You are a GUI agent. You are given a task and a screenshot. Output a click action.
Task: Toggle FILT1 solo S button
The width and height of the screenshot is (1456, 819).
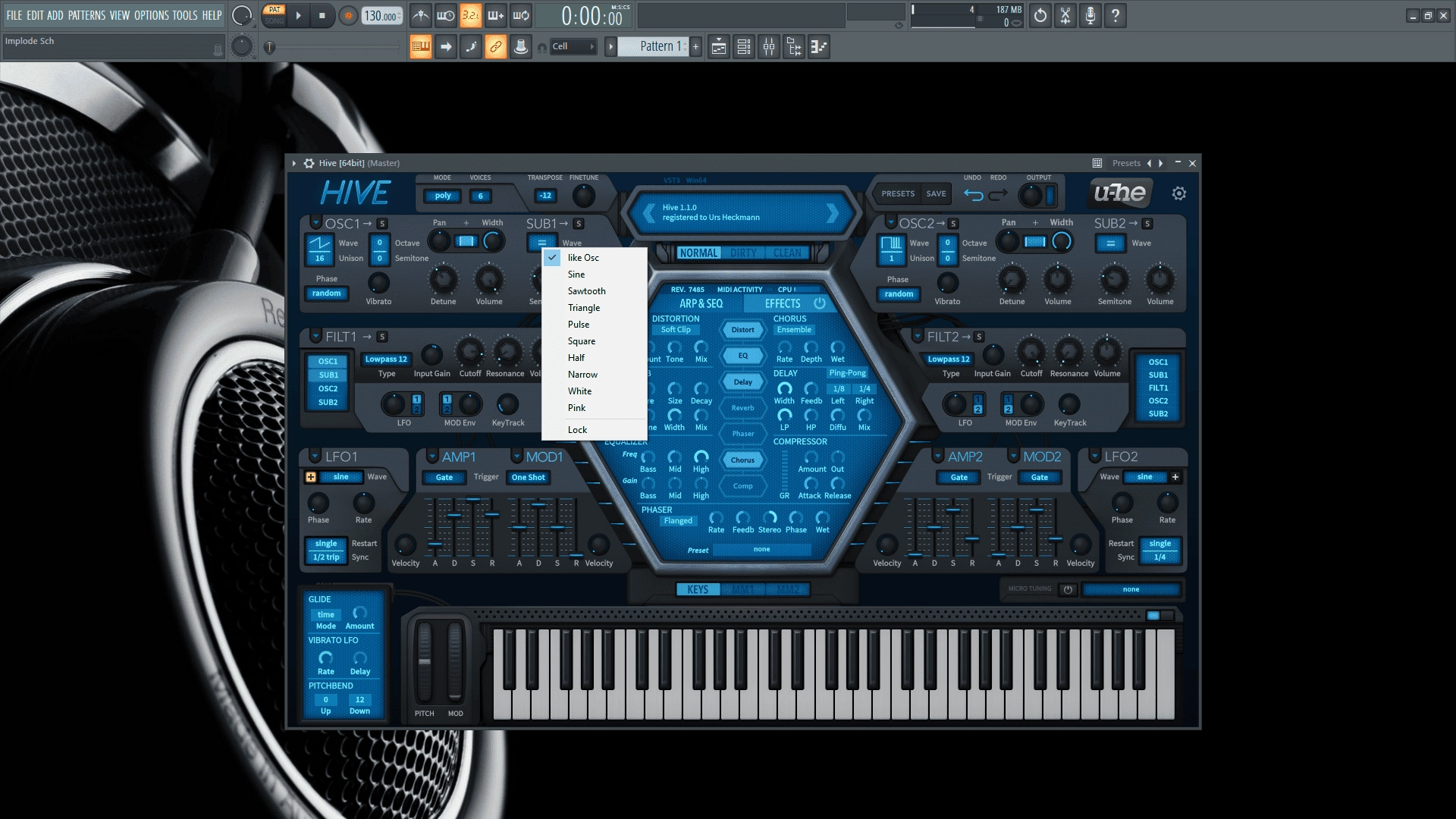pyautogui.click(x=382, y=337)
